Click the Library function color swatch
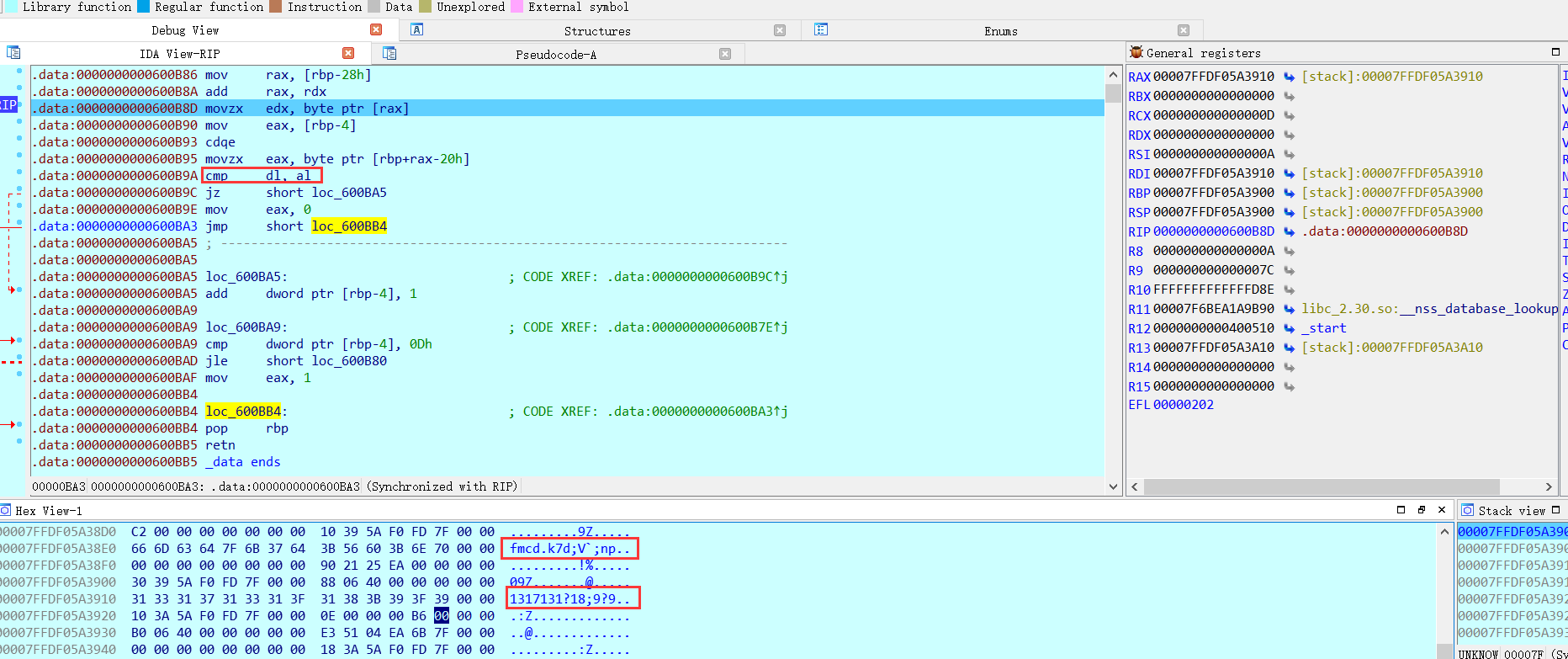The width and height of the screenshot is (1568, 659). point(12,7)
